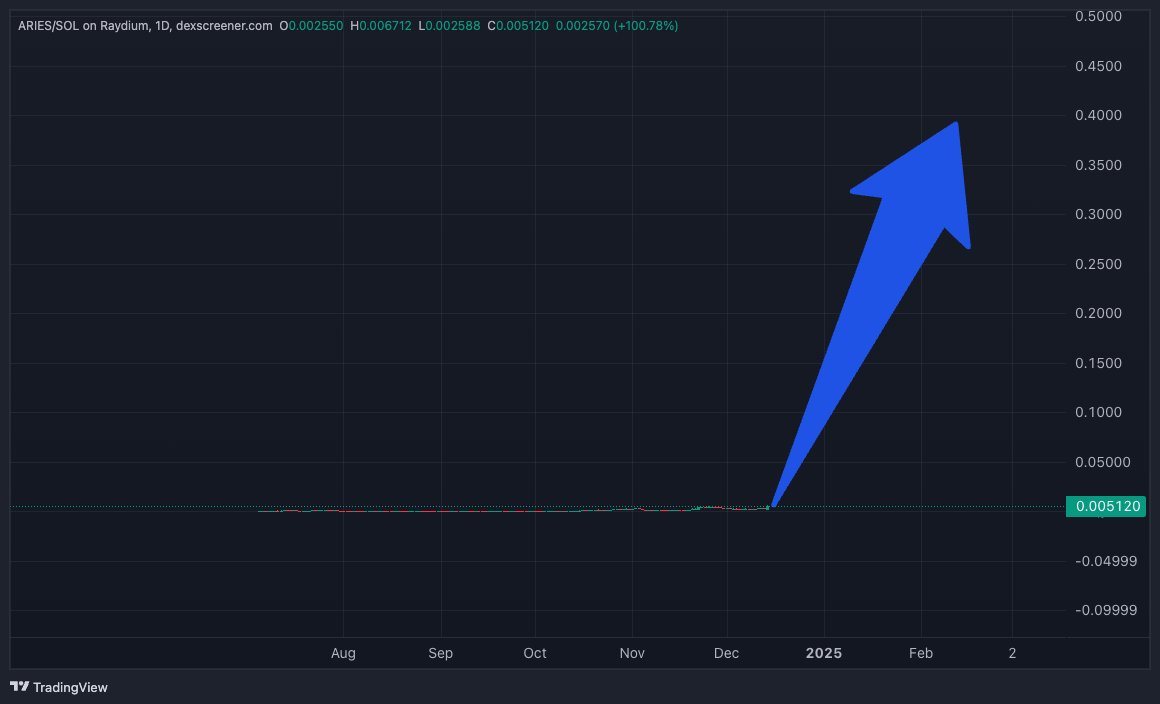The width and height of the screenshot is (1160, 704).
Task: Click the high value H0.006712
Action: coord(381,26)
